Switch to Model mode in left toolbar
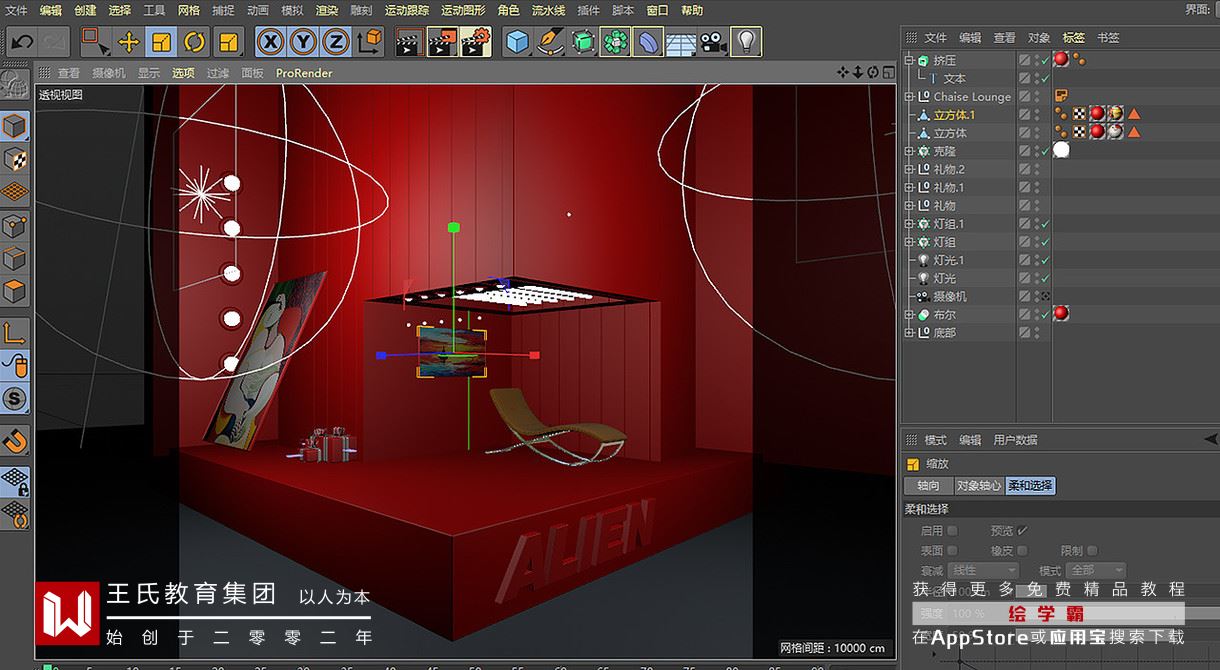Viewport: 1220px width, 670px height. pos(15,126)
